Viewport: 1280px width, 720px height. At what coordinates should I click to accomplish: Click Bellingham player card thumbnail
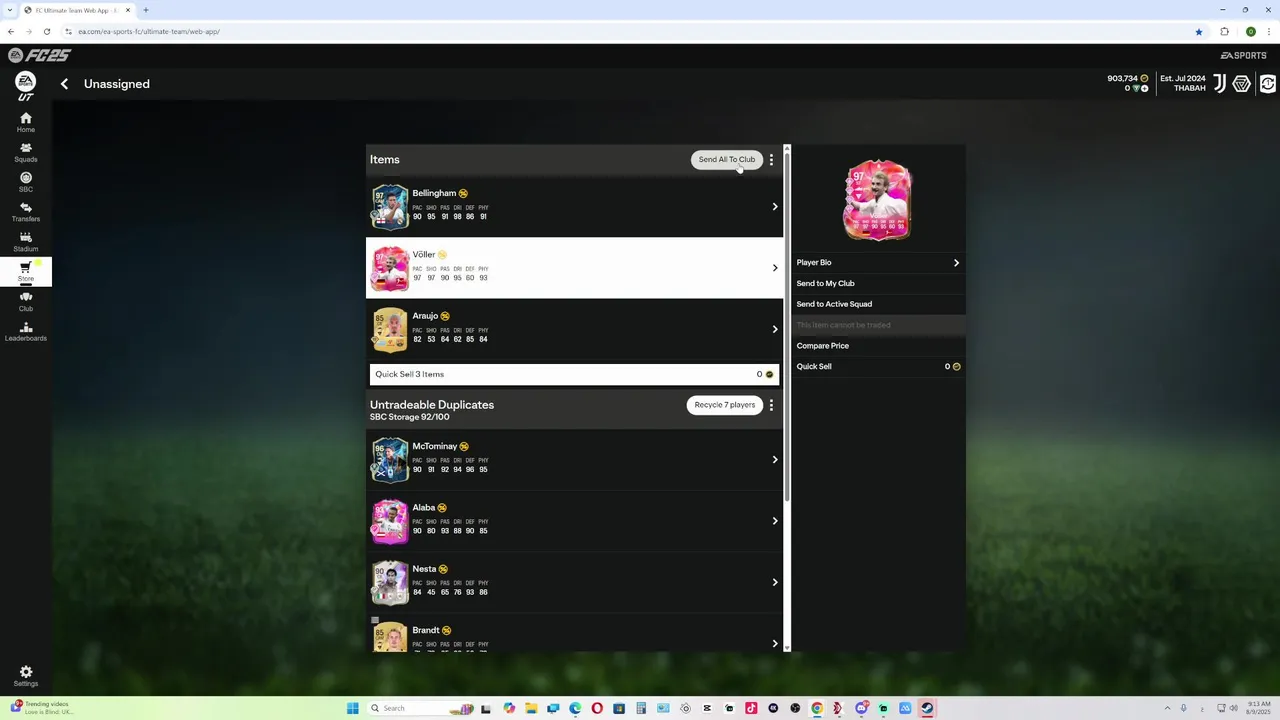pyautogui.click(x=390, y=207)
